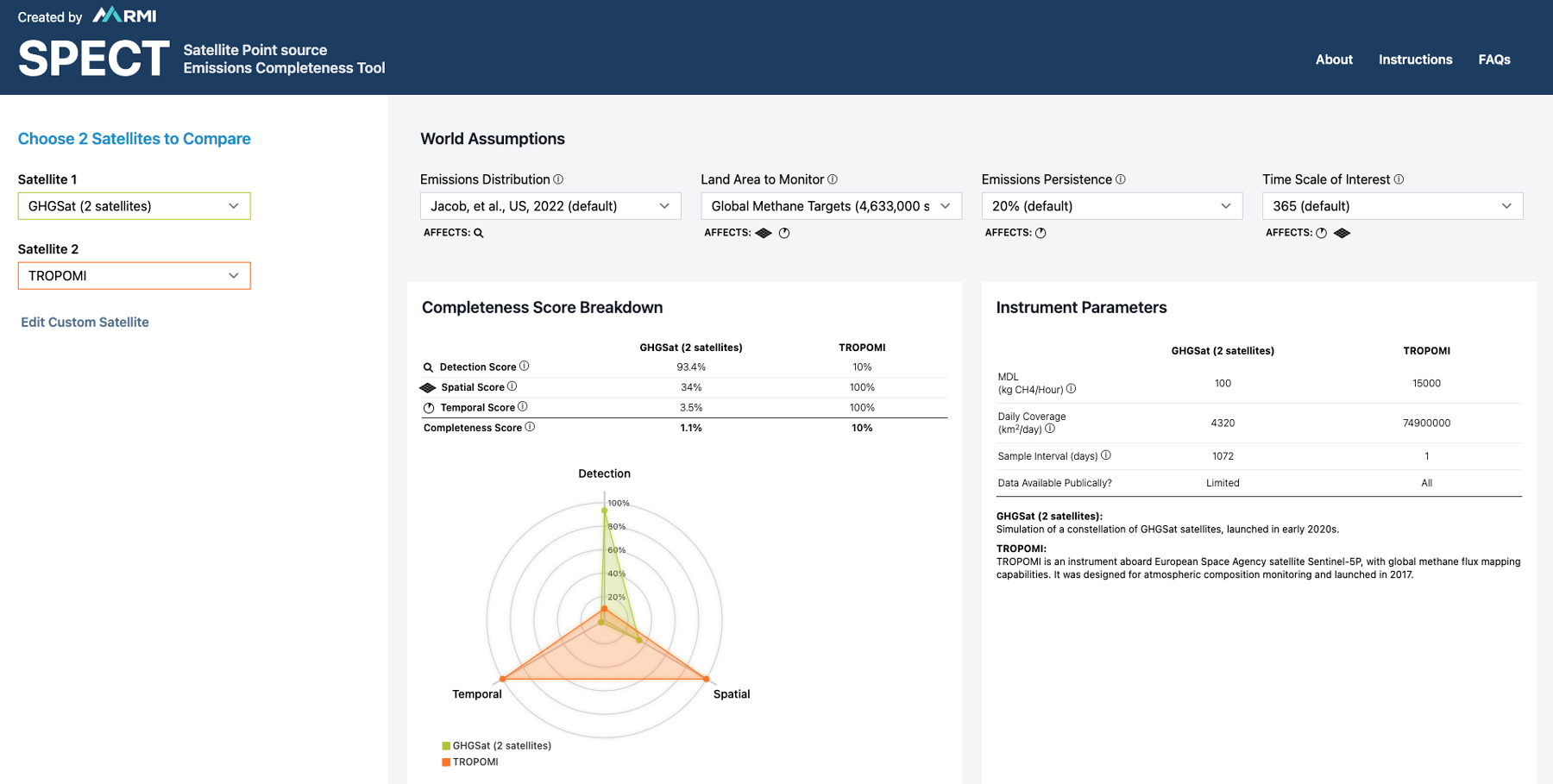Click info icon next to Spatial Score
The image size is (1553, 784).
(512, 386)
